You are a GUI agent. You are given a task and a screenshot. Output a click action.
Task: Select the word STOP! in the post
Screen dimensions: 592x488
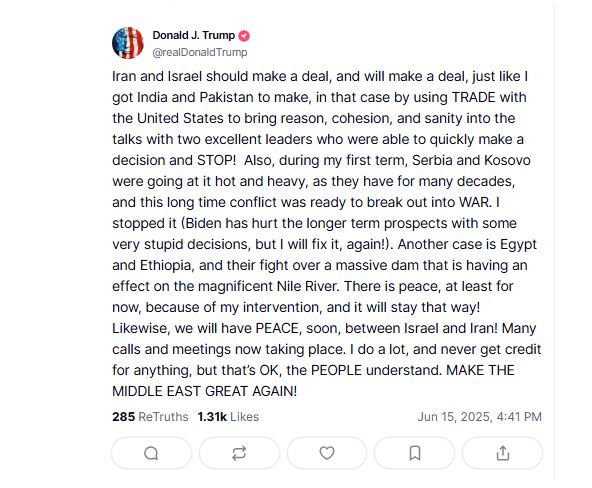pyautogui.click(x=216, y=160)
